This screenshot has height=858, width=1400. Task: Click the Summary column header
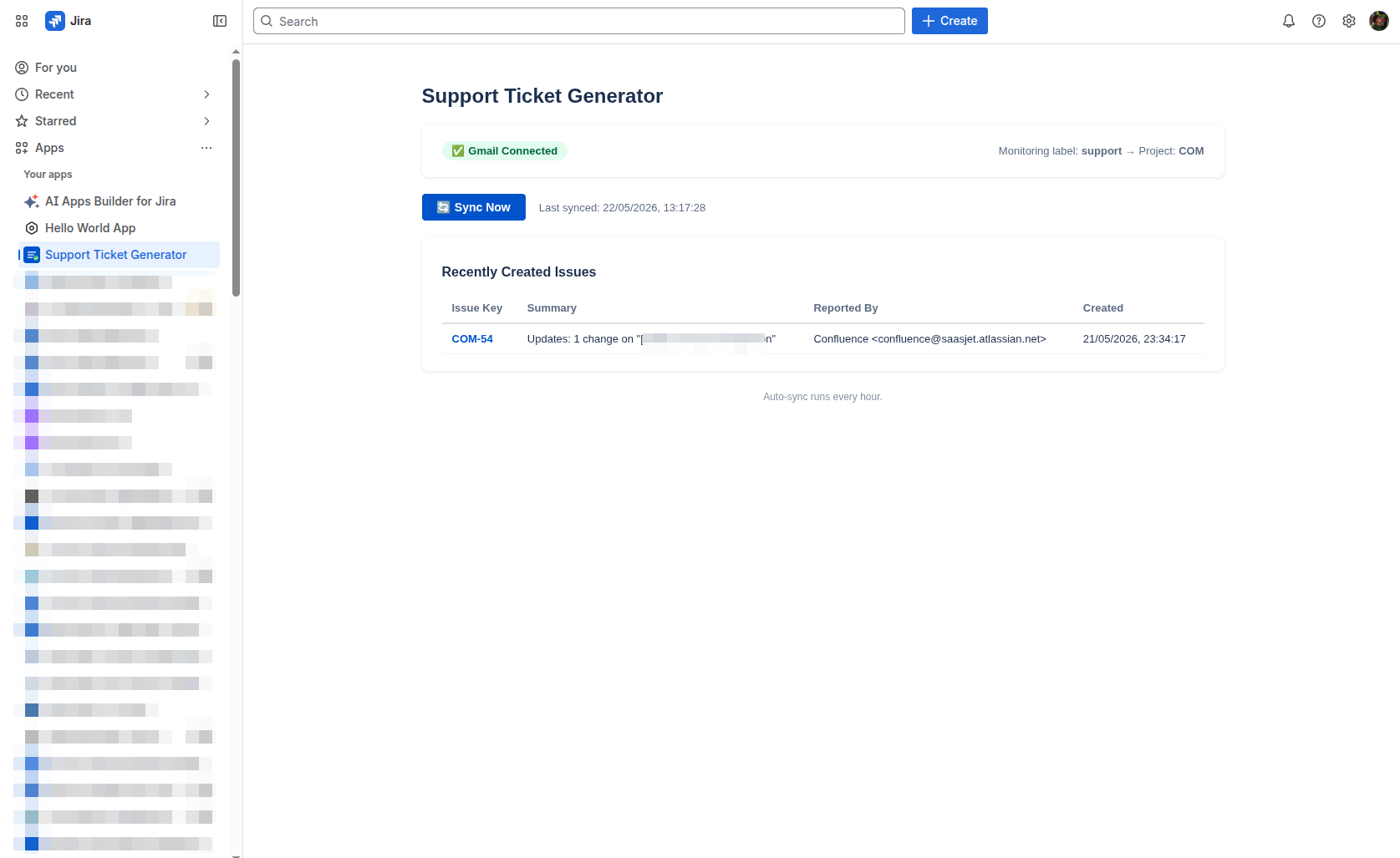(552, 308)
